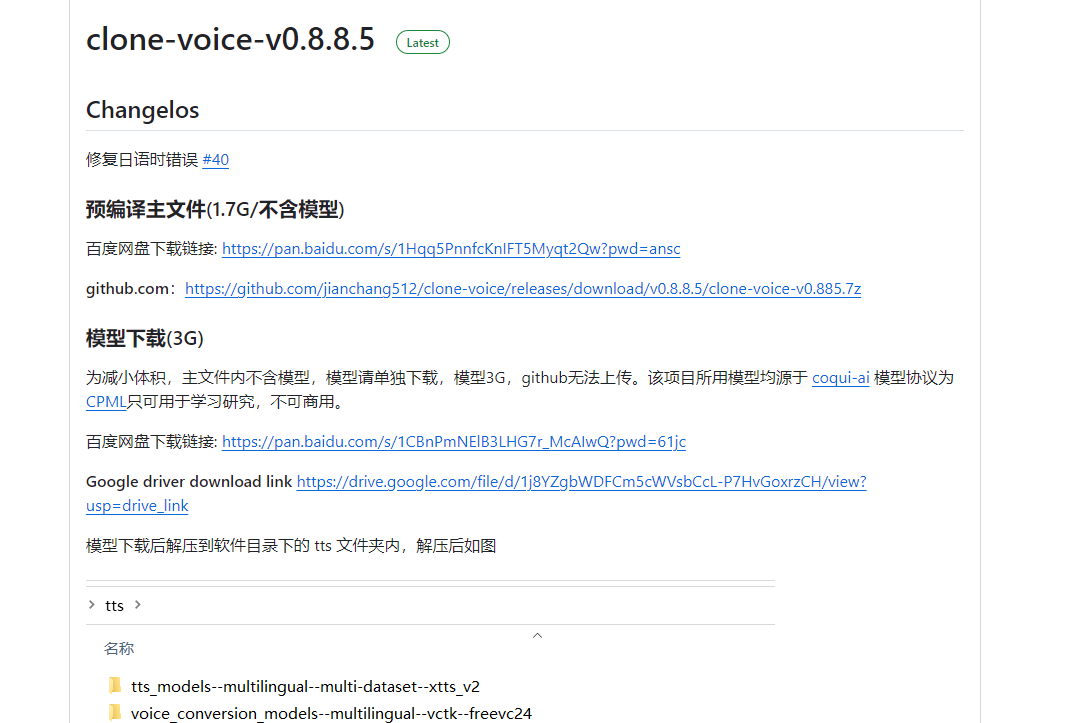This screenshot has height=723, width=1077.
Task: Open the Baidu pan link with pwd=61jc
Action: (x=454, y=441)
